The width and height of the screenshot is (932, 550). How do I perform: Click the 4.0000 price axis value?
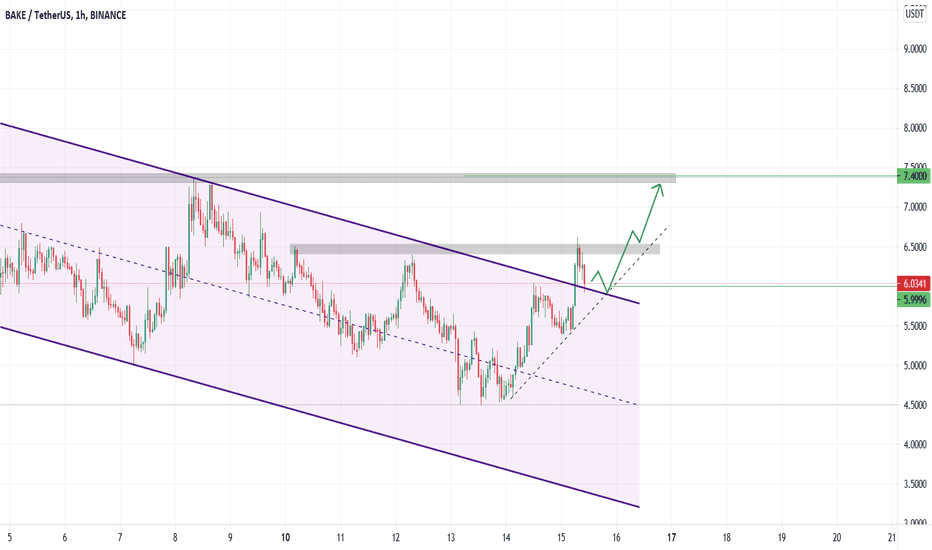tap(915, 444)
